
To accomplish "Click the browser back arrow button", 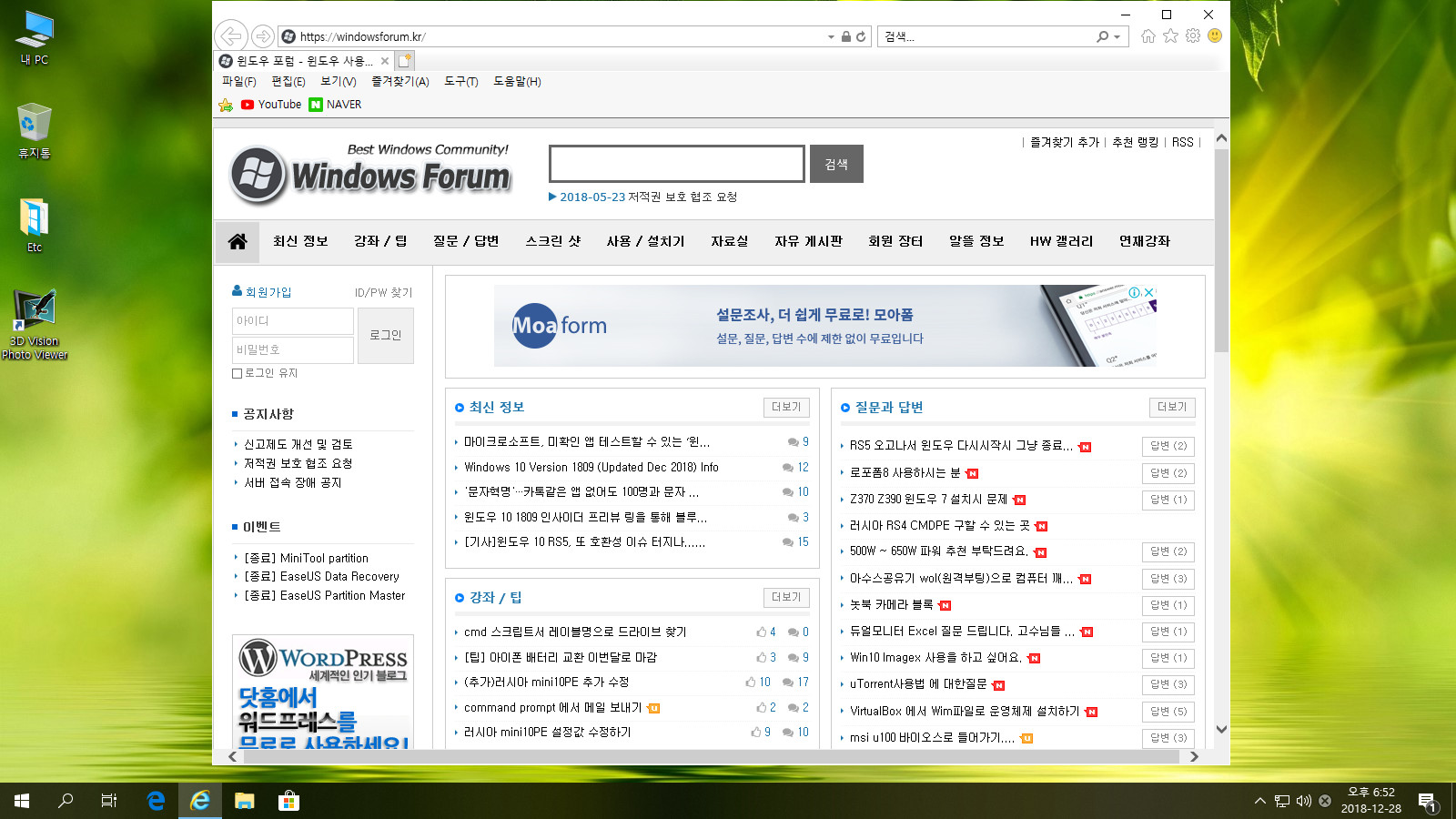I will click(x=231, y=36).
